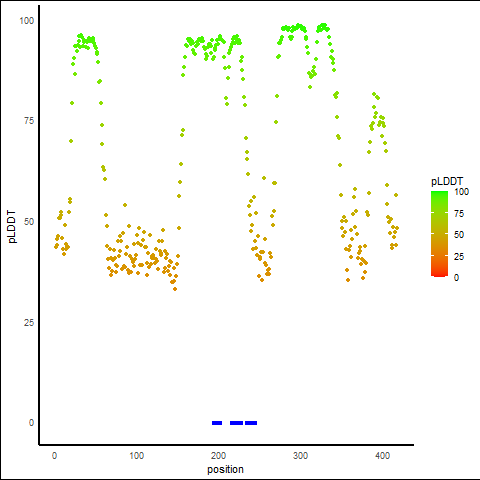Image resolution: width=480 pixels, height=480 pixels.
Task: Click the pLDDT y-axis title
Action: [12, 227]
